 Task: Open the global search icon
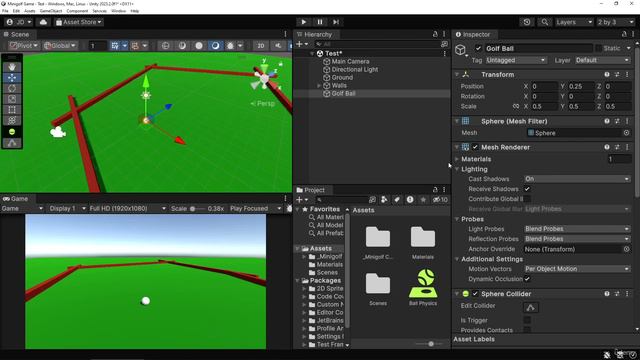click(544, 22)
